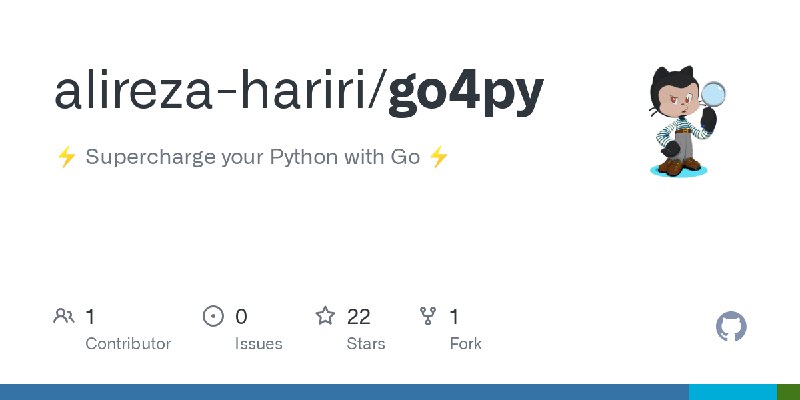Click the Fork label

[465, 344]
